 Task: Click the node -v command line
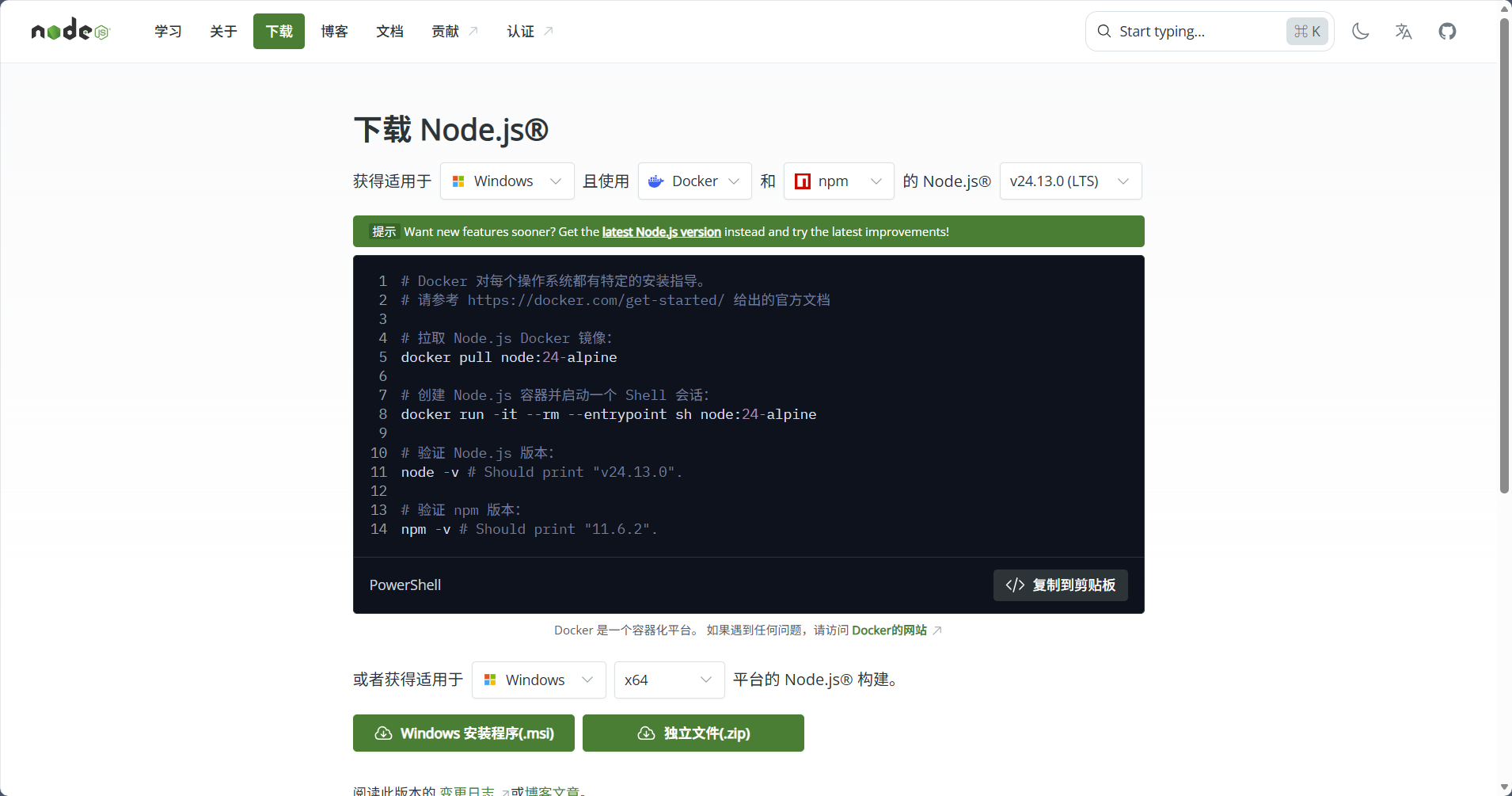541,472
